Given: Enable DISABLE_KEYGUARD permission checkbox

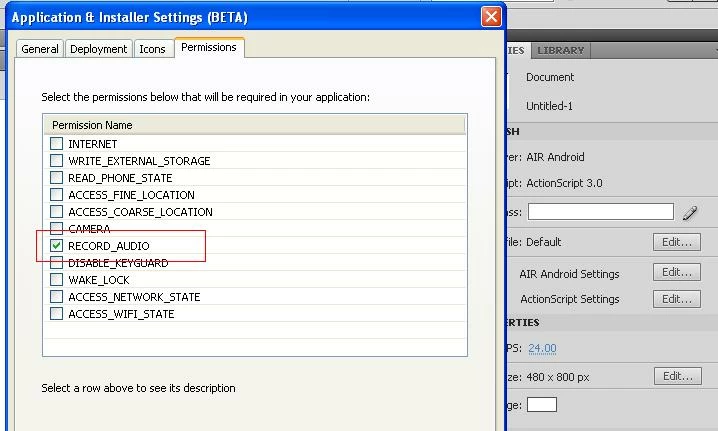Looking at the screenshot, I should [56, 262].
